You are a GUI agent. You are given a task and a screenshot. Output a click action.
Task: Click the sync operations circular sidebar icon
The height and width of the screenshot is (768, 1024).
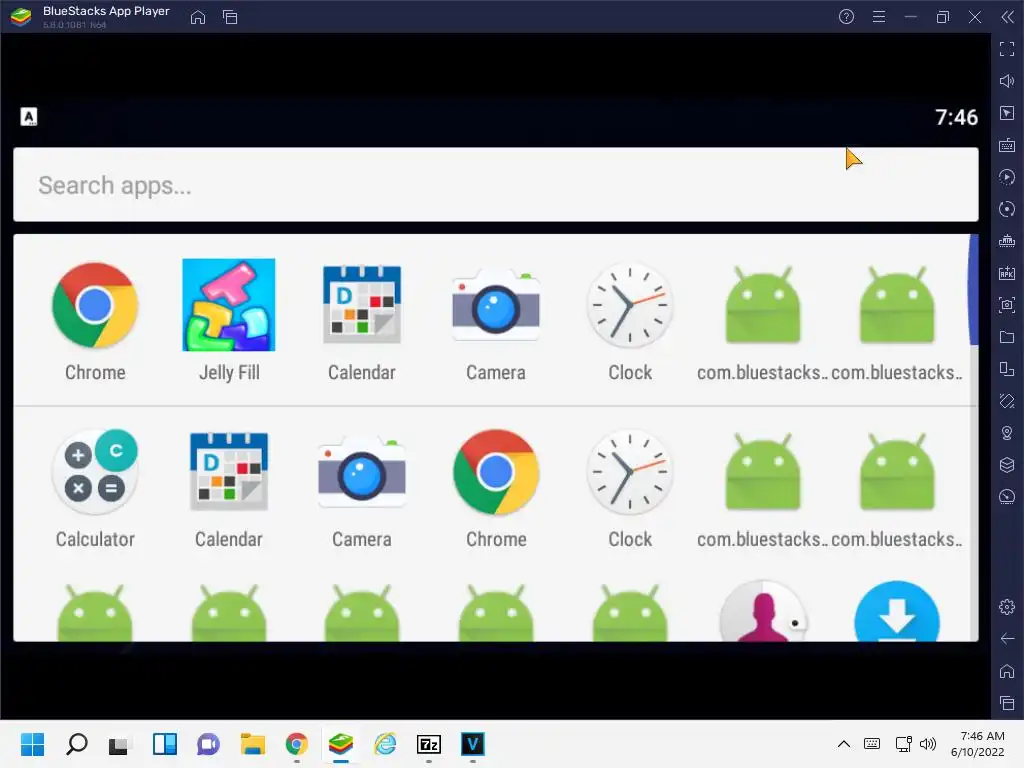[x=1007, y=209]
